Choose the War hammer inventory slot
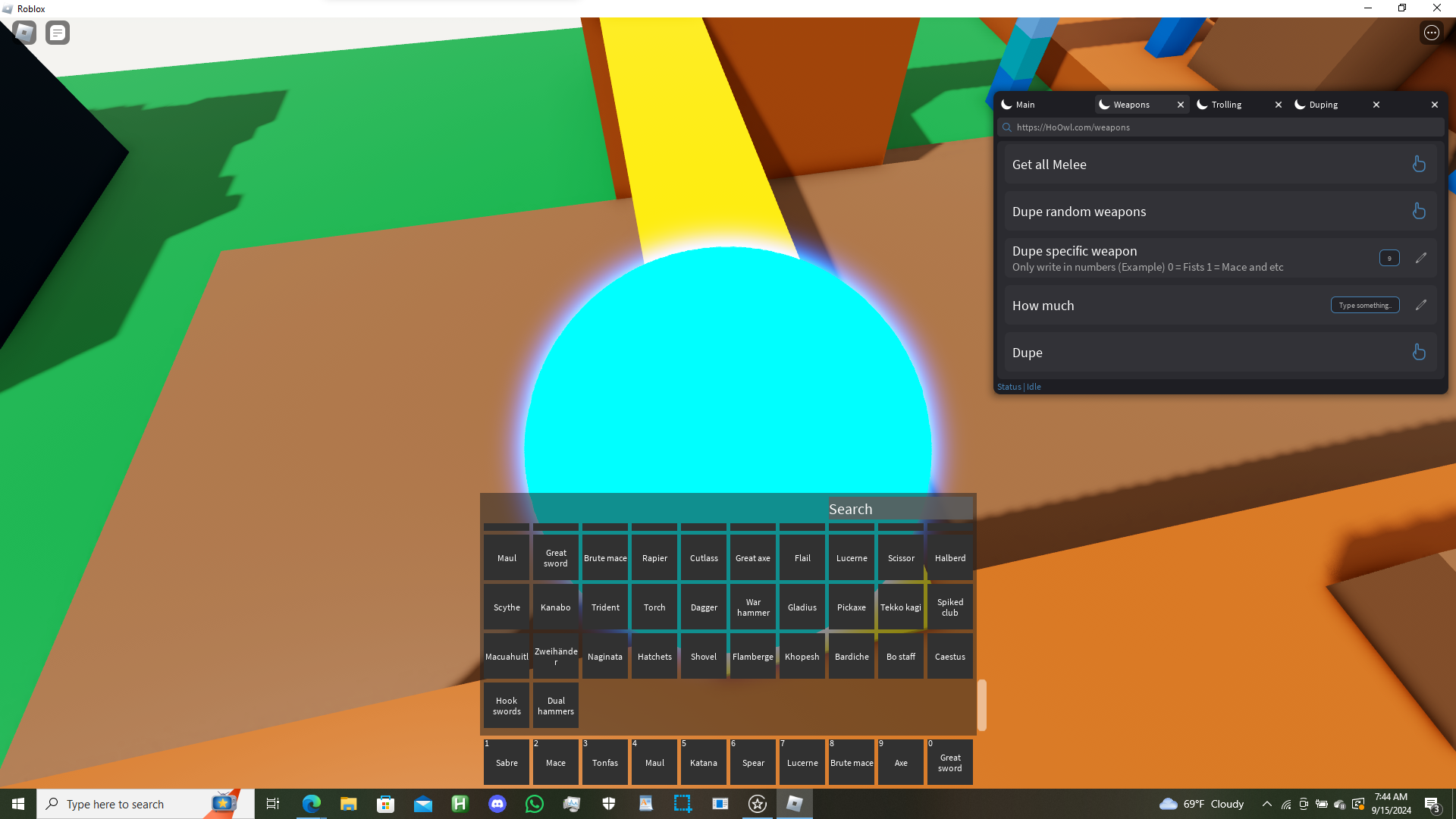This screenshot has width=1456, height=819. [x=753, y=607]
